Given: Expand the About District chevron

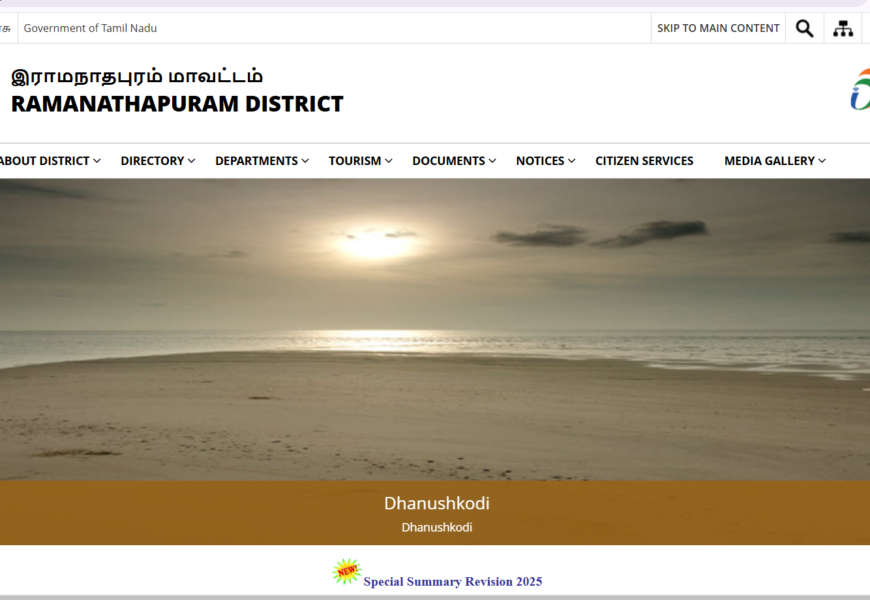Looking at the screenshot, I should tap(97, 161).
